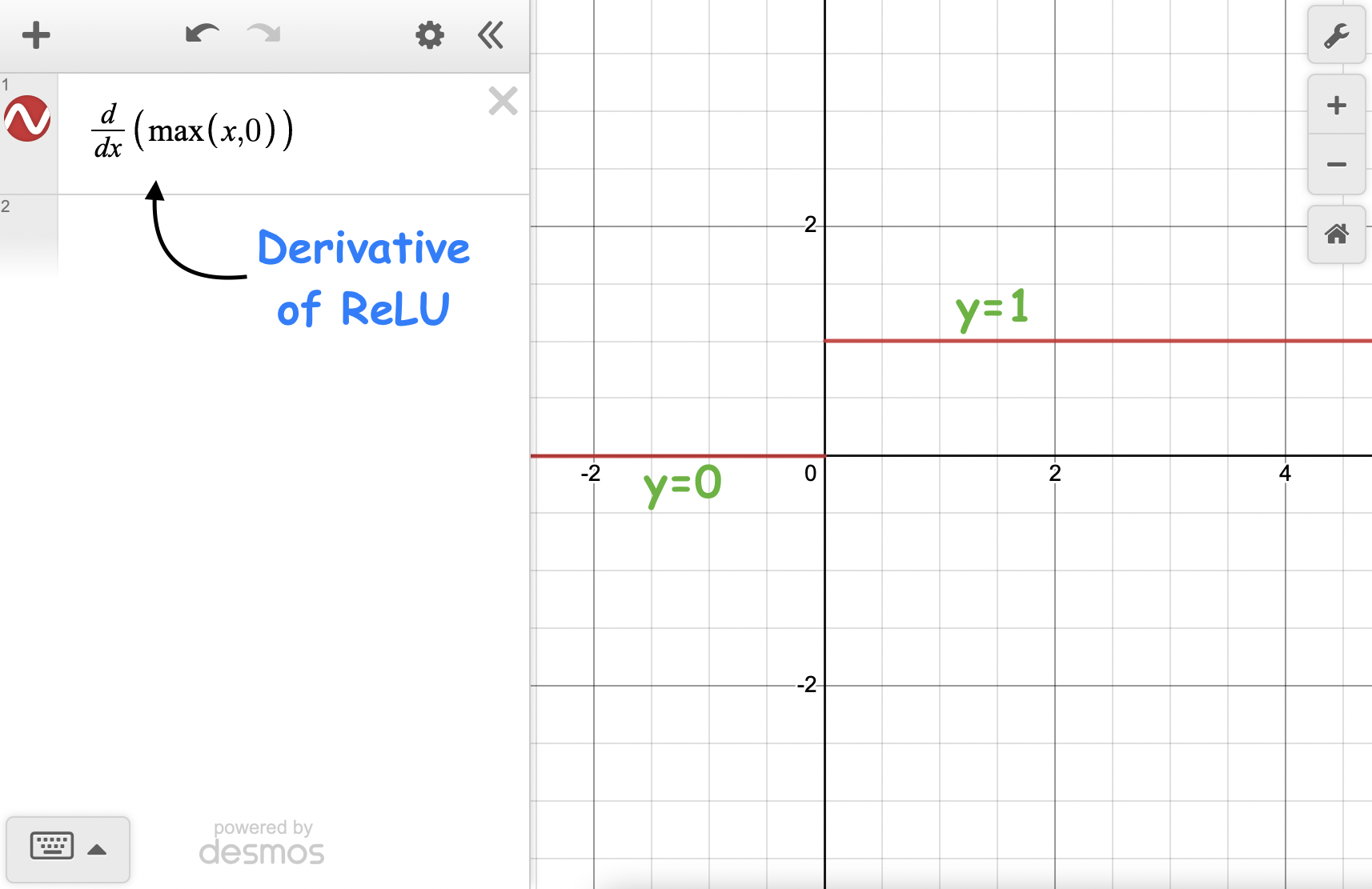Select expression row 1 label
Image resolution: width=1372 pixels, height=889 pixels.
click(6, 84)
